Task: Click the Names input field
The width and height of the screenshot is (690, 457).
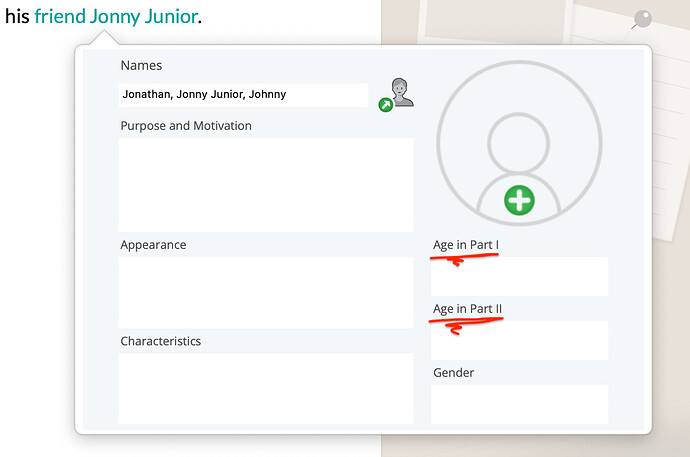Action: click(243, 95)
